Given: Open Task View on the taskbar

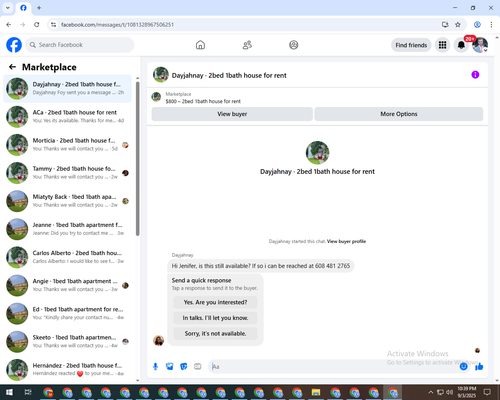Looking at the screenshot, I should pyautogui.click(x=28, y=392).
